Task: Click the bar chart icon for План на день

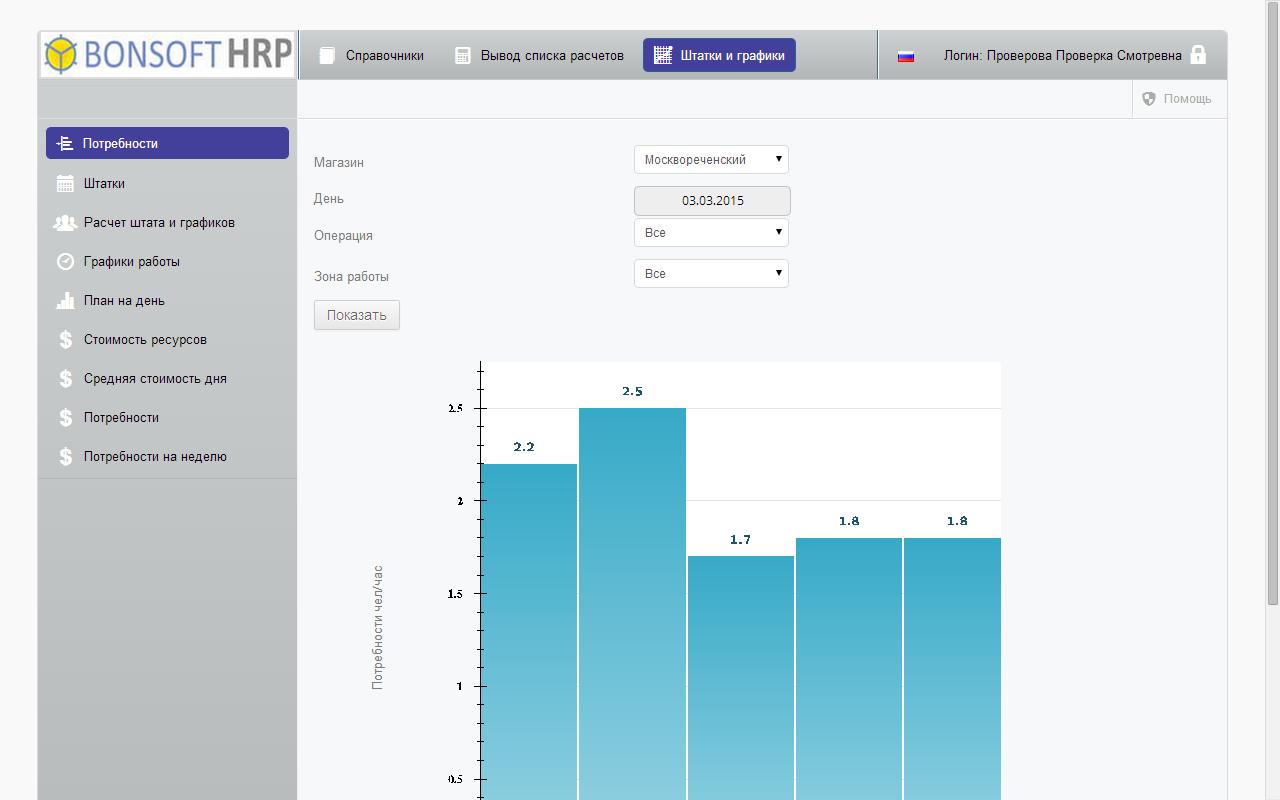Action: click(65, 301)
